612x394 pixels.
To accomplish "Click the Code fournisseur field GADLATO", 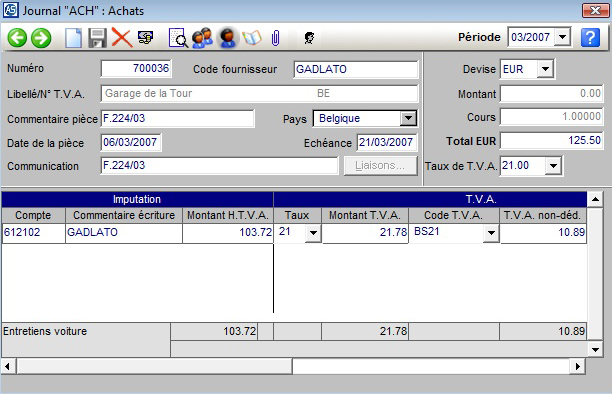I will pos(356,70).
